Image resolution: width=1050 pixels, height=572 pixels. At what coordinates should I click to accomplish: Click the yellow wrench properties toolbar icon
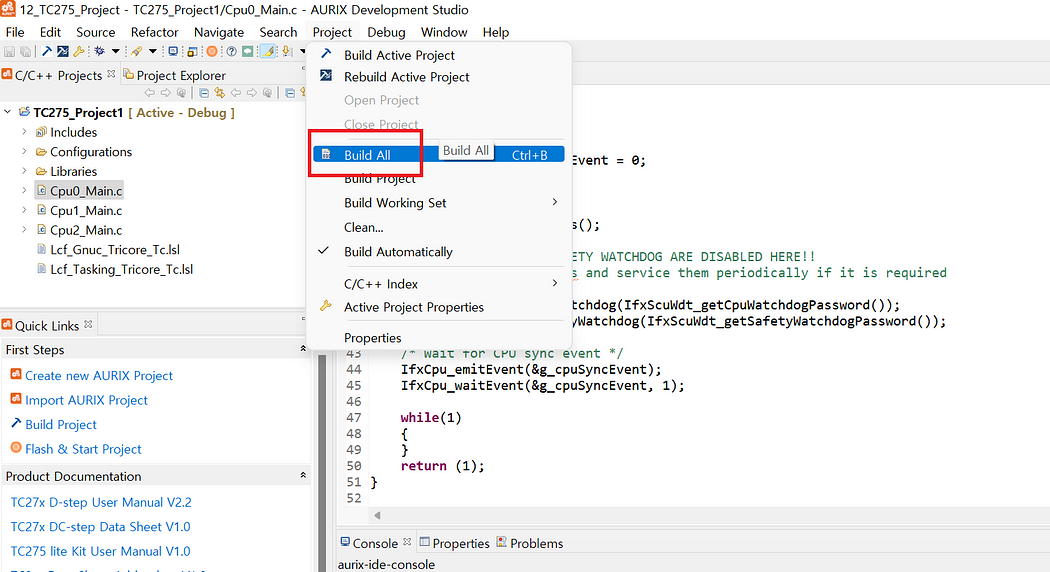79,52
